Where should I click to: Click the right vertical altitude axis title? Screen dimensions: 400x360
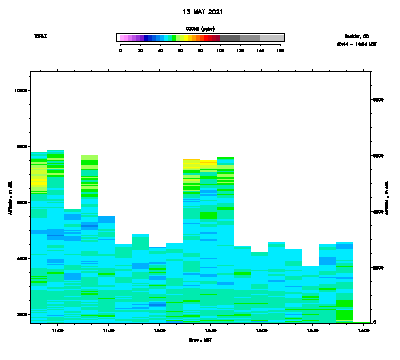pyautogui.click(x=387, y=197)
